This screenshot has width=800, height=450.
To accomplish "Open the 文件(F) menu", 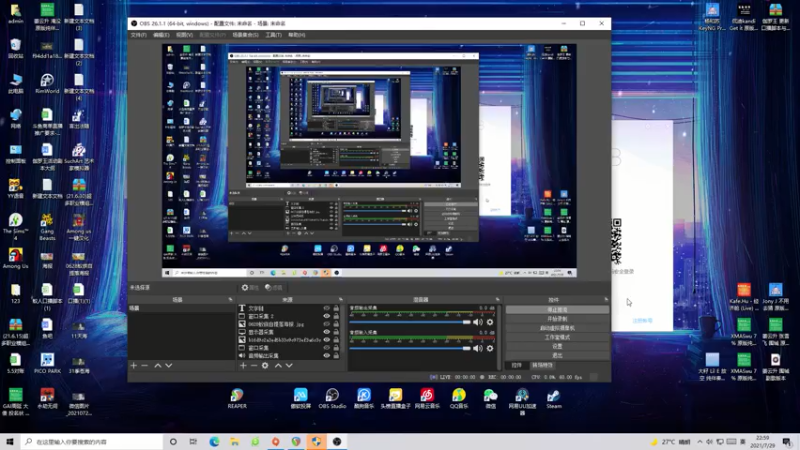I will [x=138, y=35].
